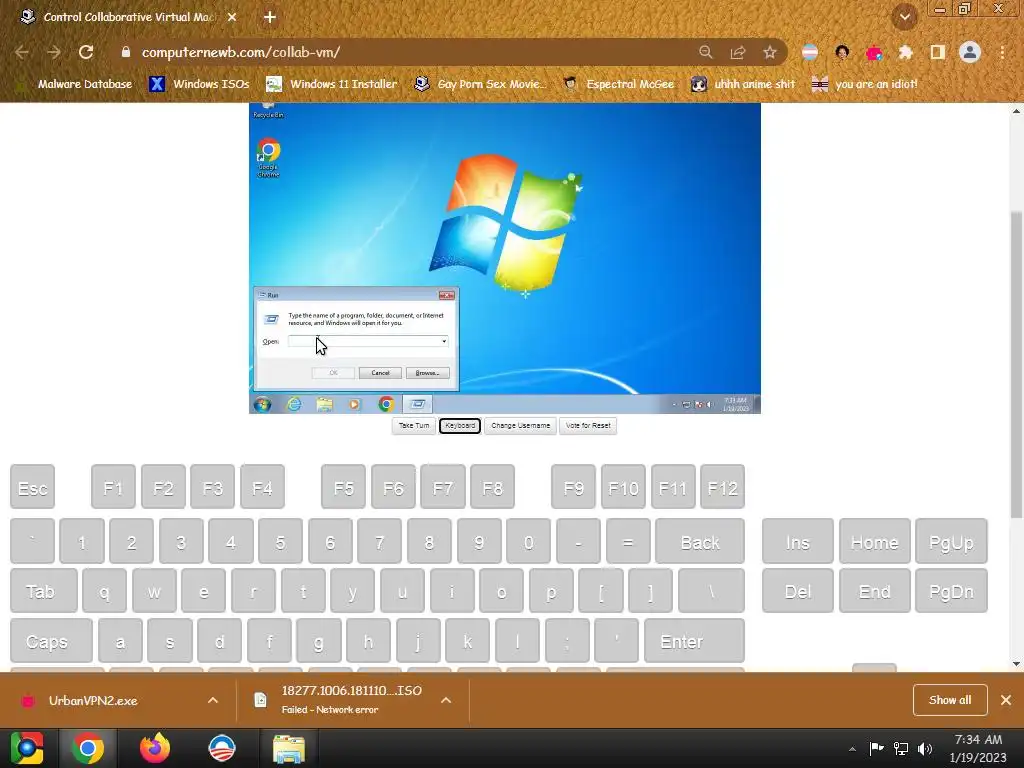This screenshot has width=1024, height=768.
Task: Click the volume speaker tray icon
Action: (925, 748)
